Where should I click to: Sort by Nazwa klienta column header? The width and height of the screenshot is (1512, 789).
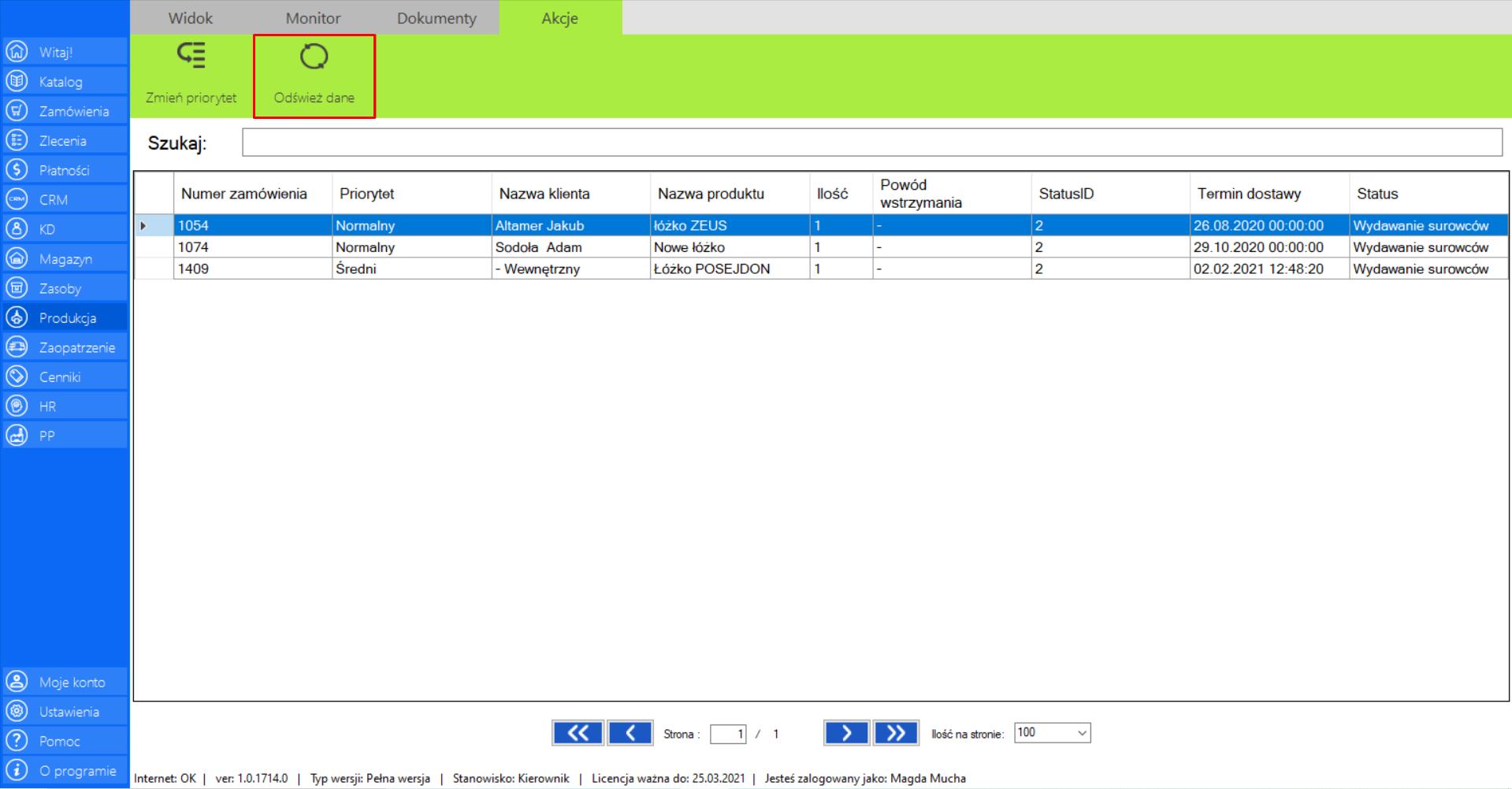[571, 194]
